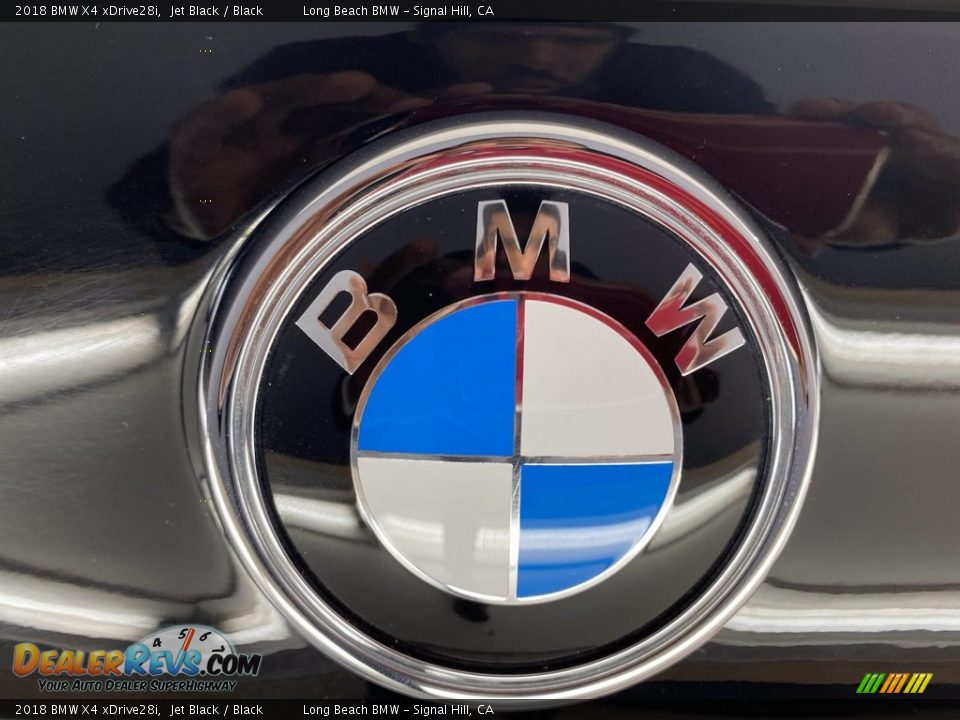960x720 pixels.
Task: Click top caption 'Long Beach BMW – Signal Hill, CA'
Action: tap(398, 10)
